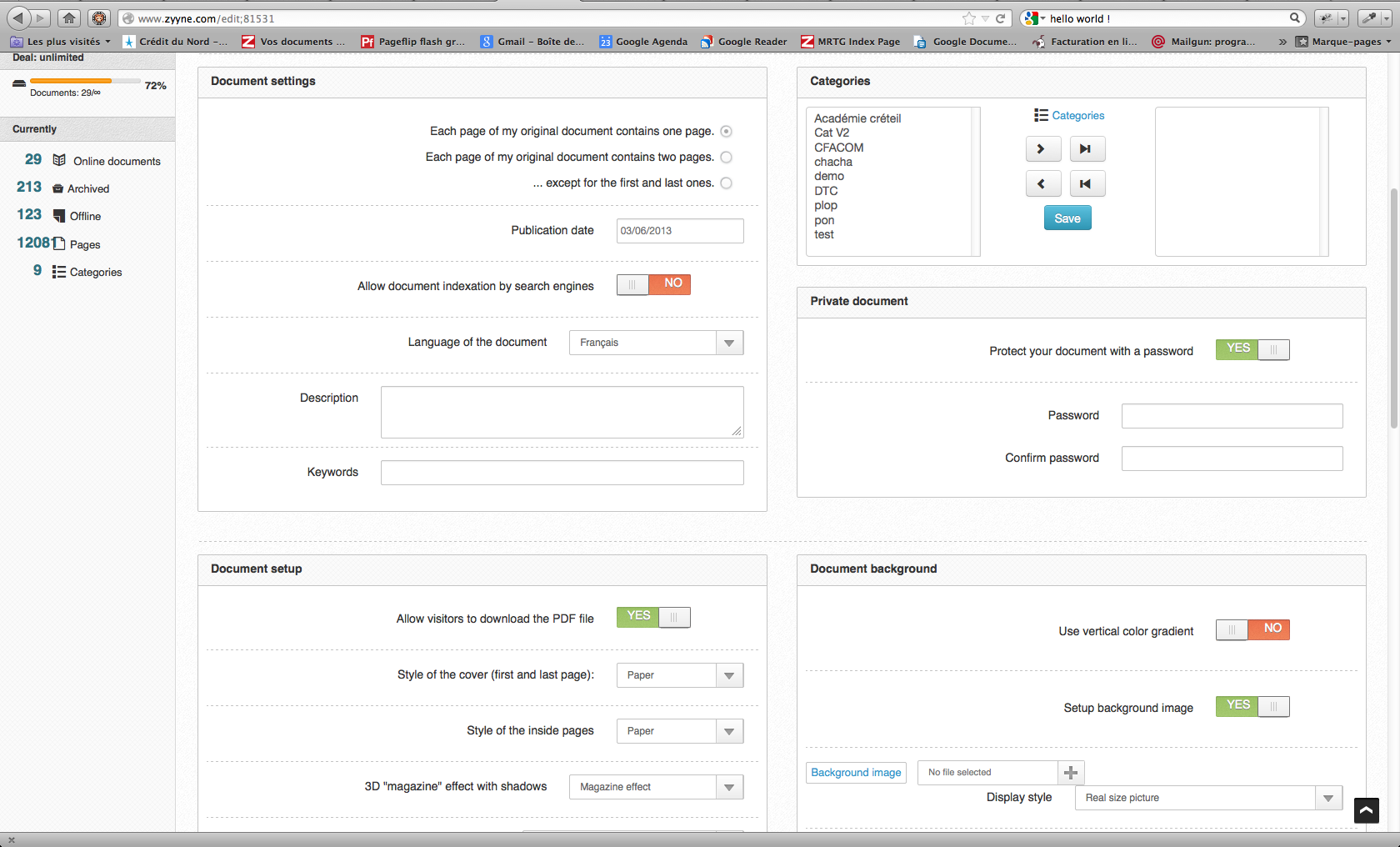The width and height of the screenshot is (1400, 847).
Task: Click the search magnifier icon in search box
Action: pos(1295,18)
